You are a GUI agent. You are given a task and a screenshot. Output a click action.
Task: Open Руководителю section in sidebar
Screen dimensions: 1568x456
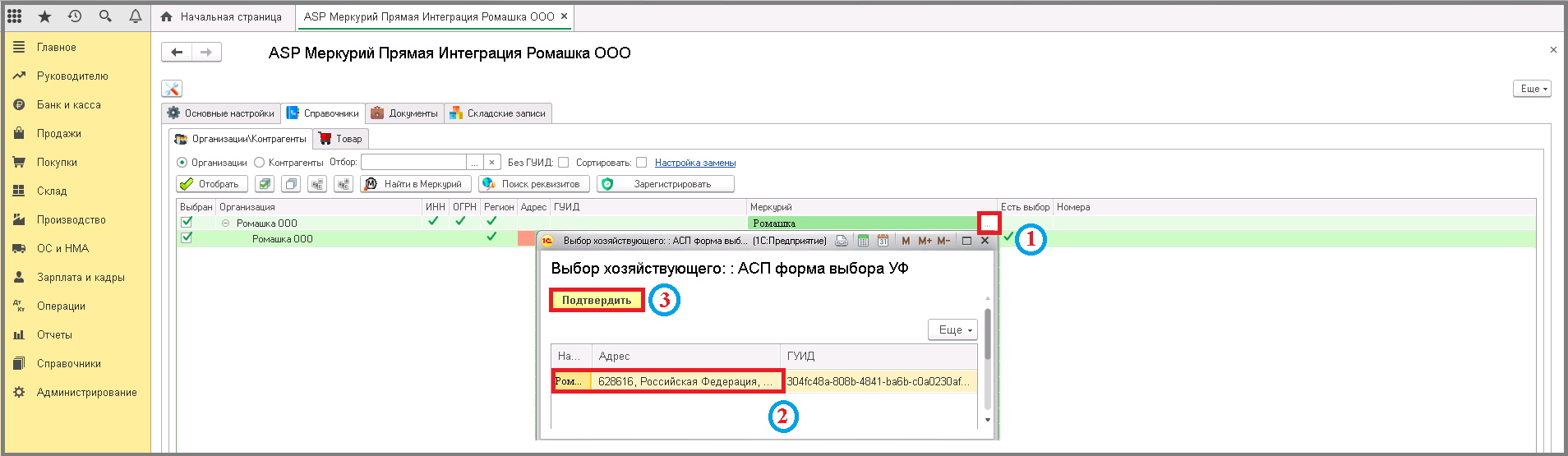(x=72, y=76)
